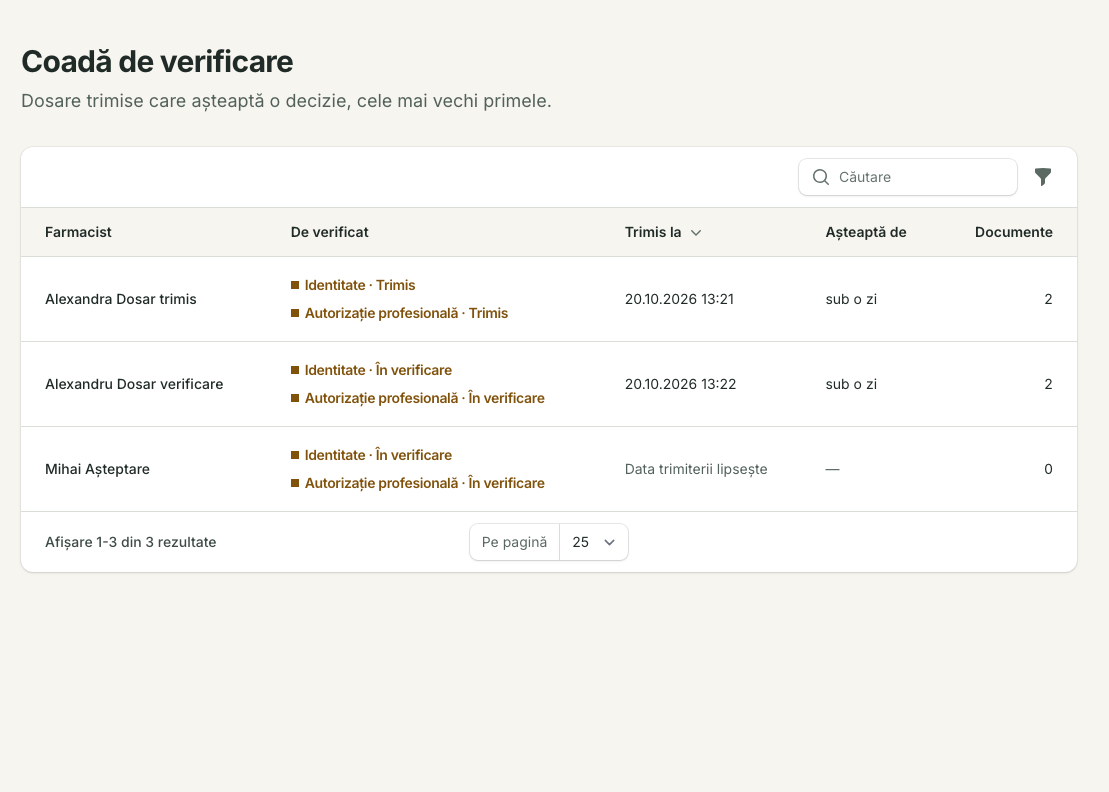Screen dimensions: 1109x792
Task: Select date 20.10.2026 13:22
Action: tap(680, 384)
